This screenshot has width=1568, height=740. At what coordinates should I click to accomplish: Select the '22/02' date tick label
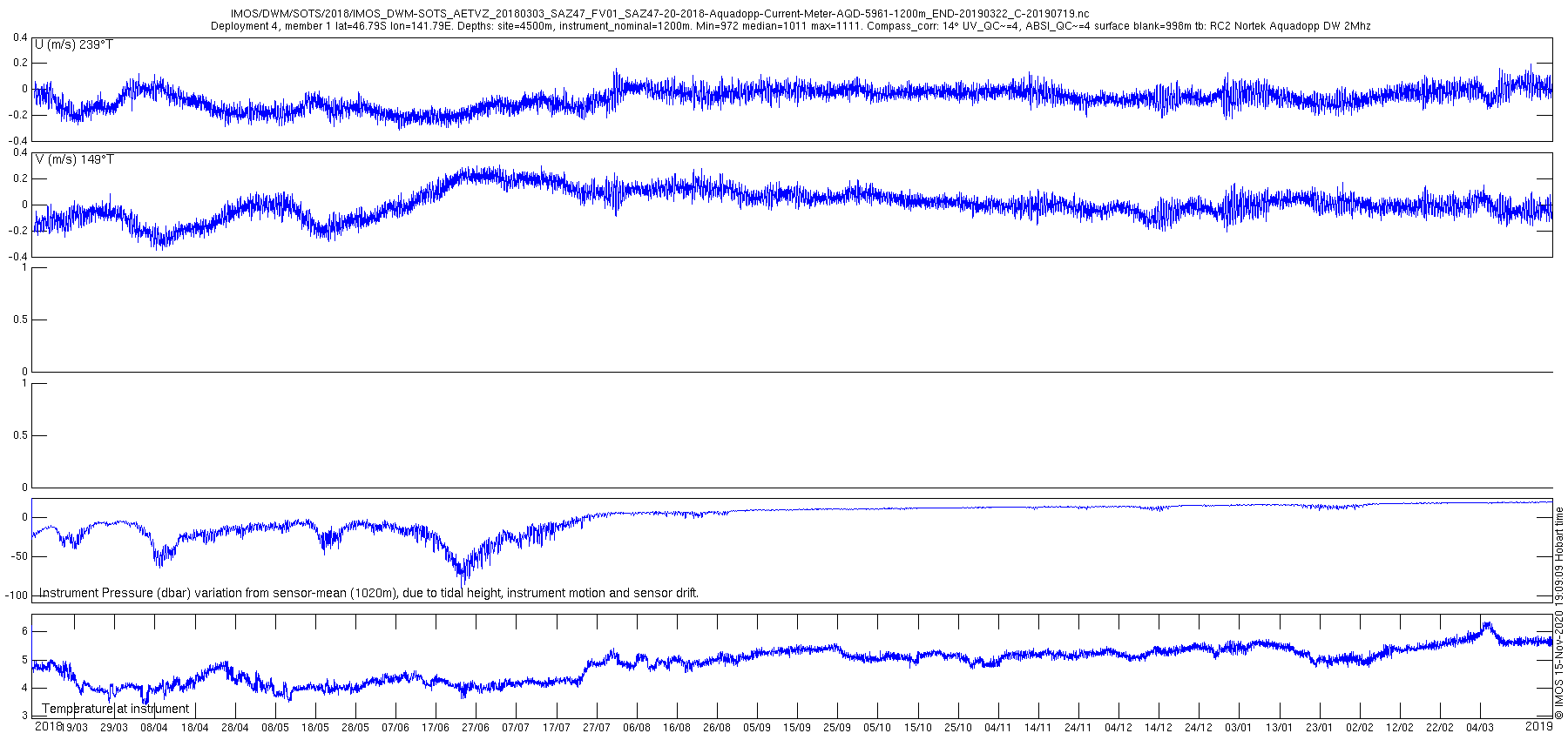click(1439, 728)
